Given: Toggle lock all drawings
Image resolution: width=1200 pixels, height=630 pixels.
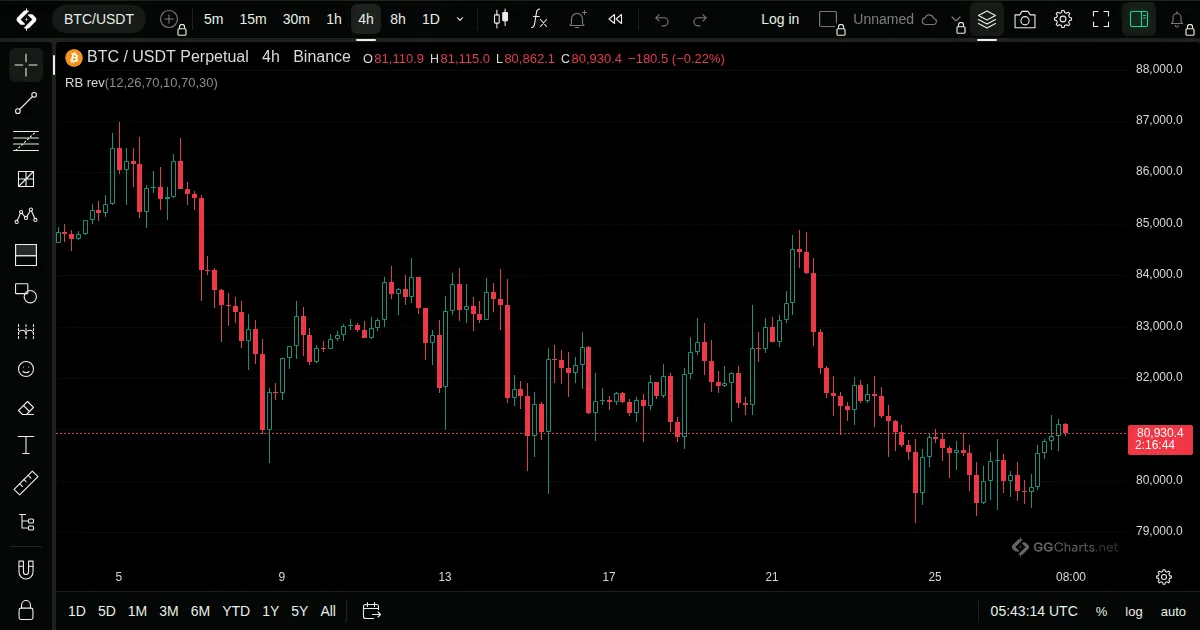Looking at the screenshot, I should pos(26,609).
